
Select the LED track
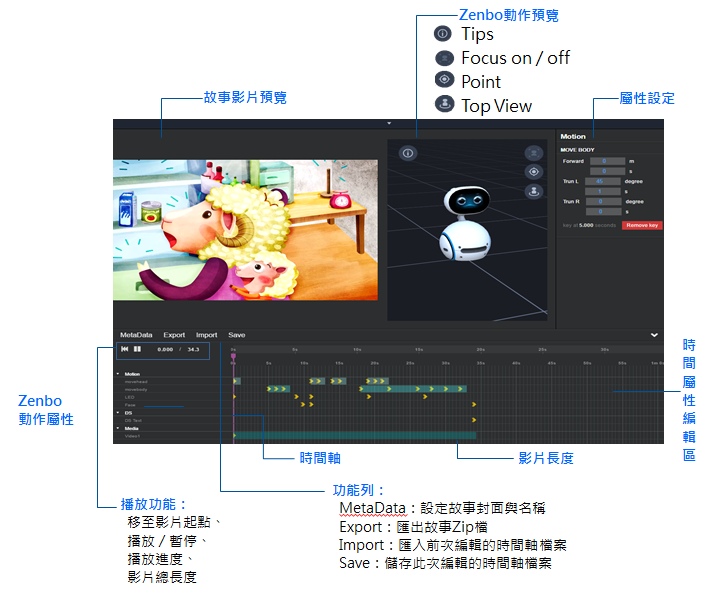[130, 397]
